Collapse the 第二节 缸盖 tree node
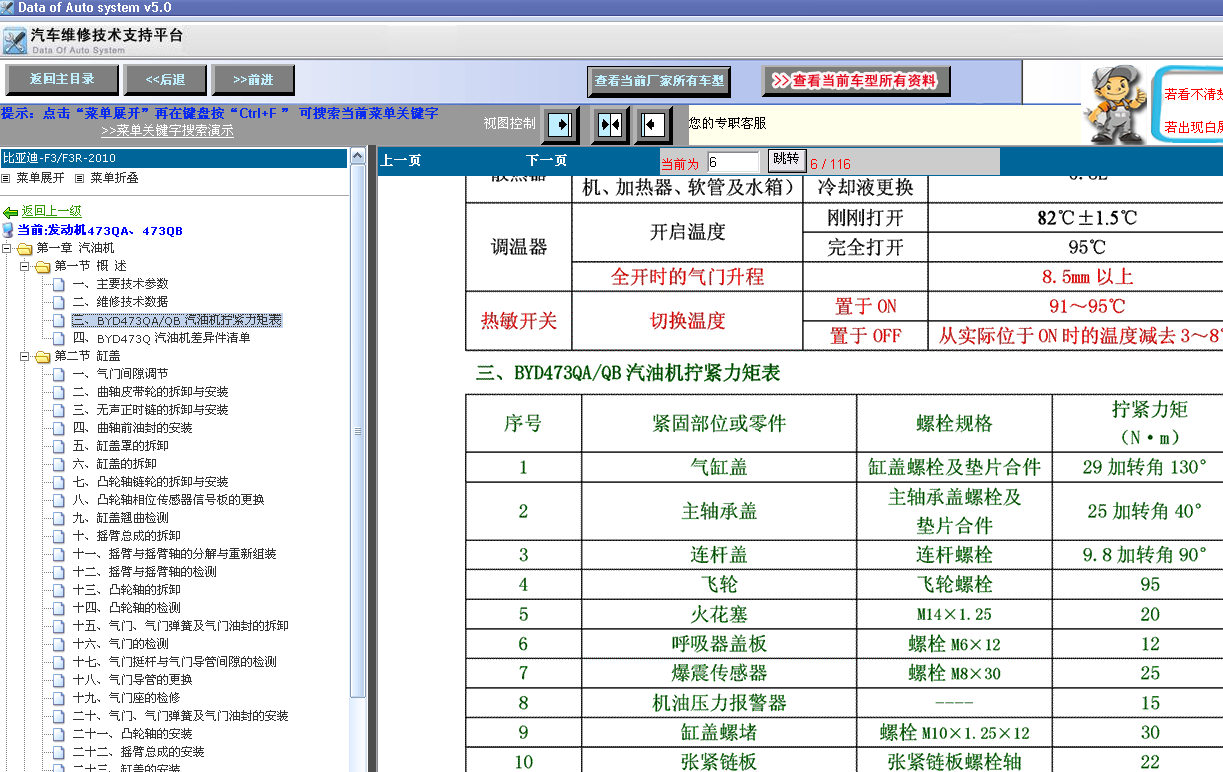 point(25,356)
